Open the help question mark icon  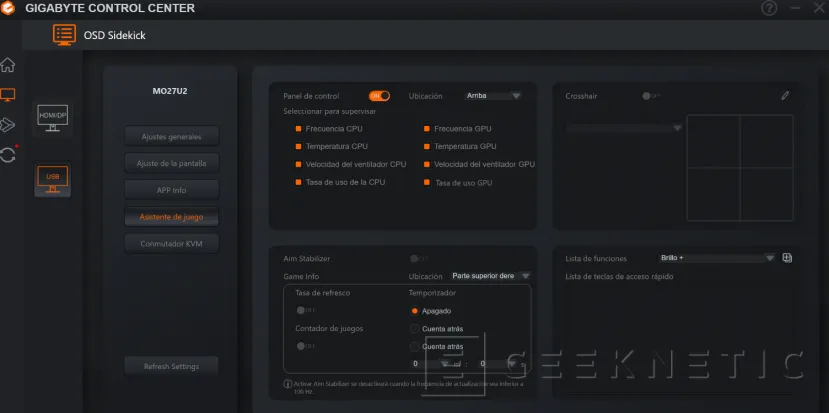[769, 9]
